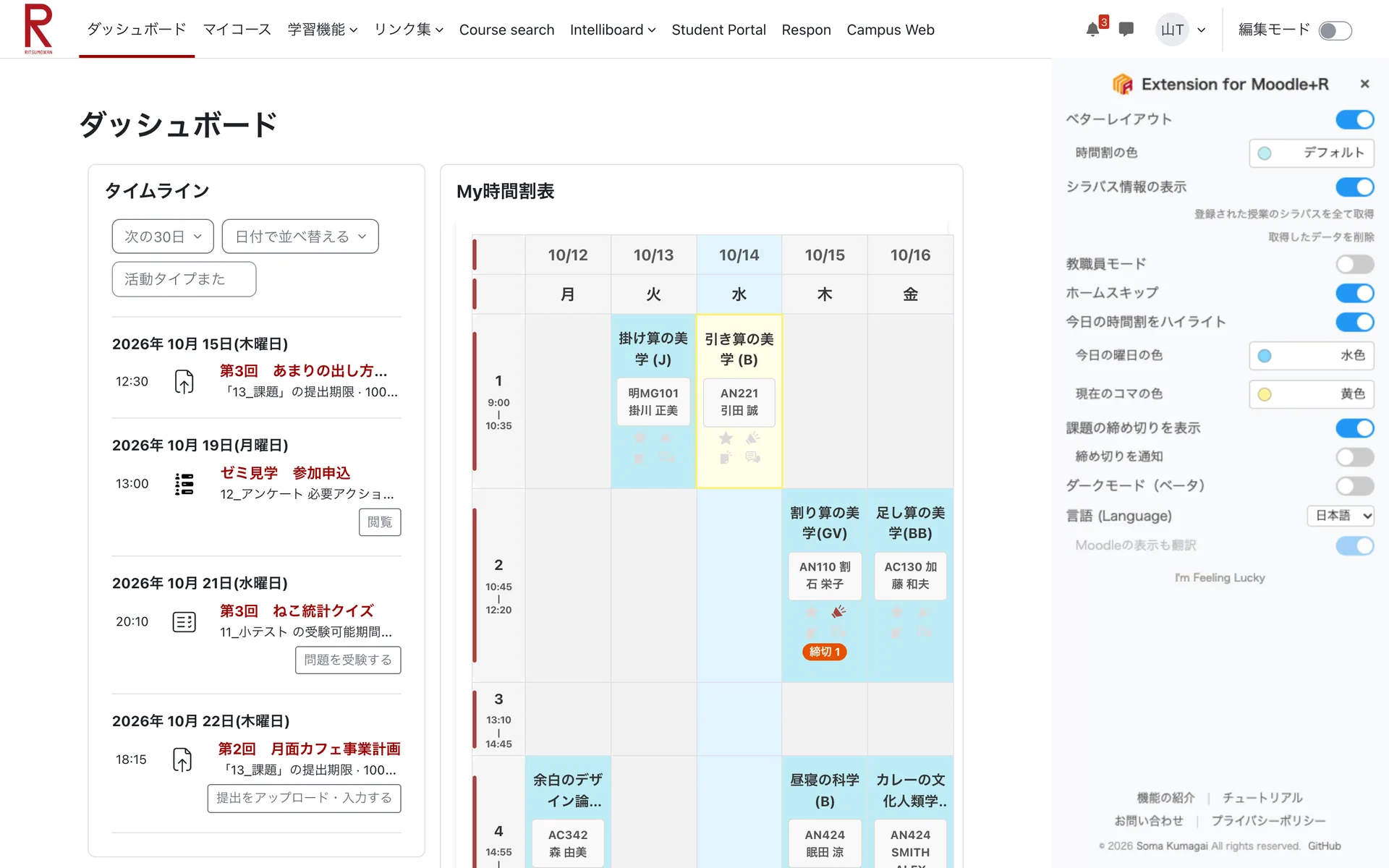Open the 言語 (Language) 日本語 selector

click(x=1340, y=516)
